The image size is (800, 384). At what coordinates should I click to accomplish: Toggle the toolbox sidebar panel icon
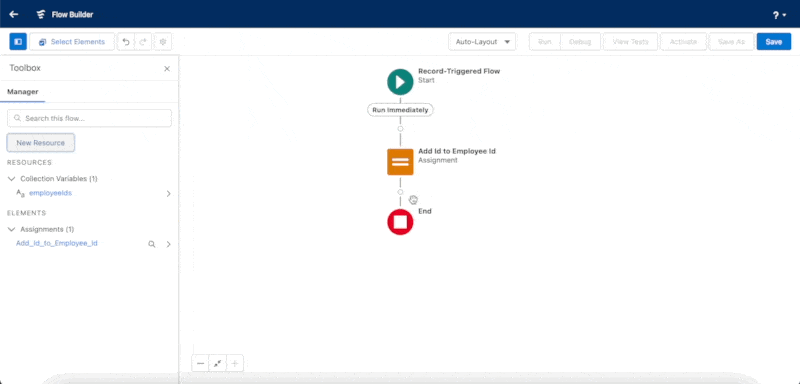(18, 42)
